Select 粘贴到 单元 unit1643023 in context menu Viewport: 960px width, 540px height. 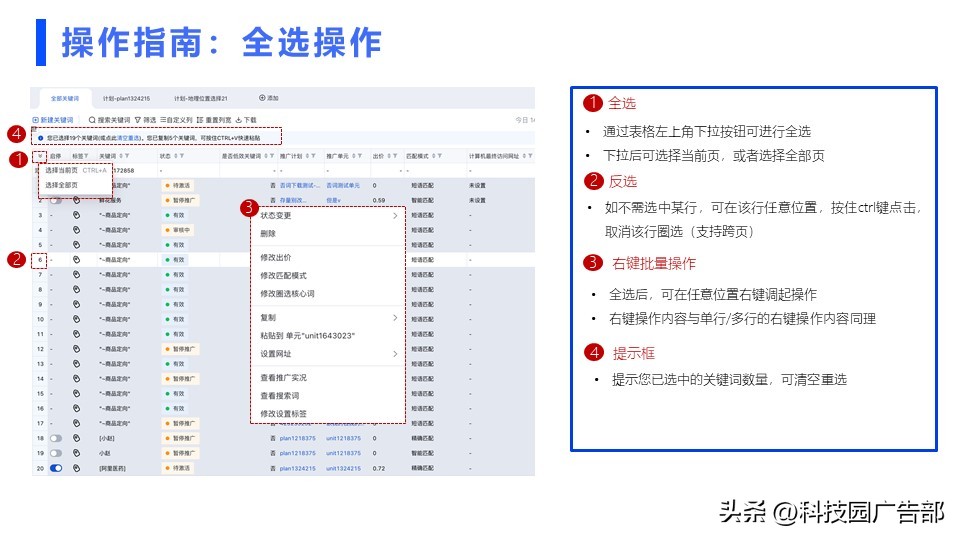pos(307,336)
